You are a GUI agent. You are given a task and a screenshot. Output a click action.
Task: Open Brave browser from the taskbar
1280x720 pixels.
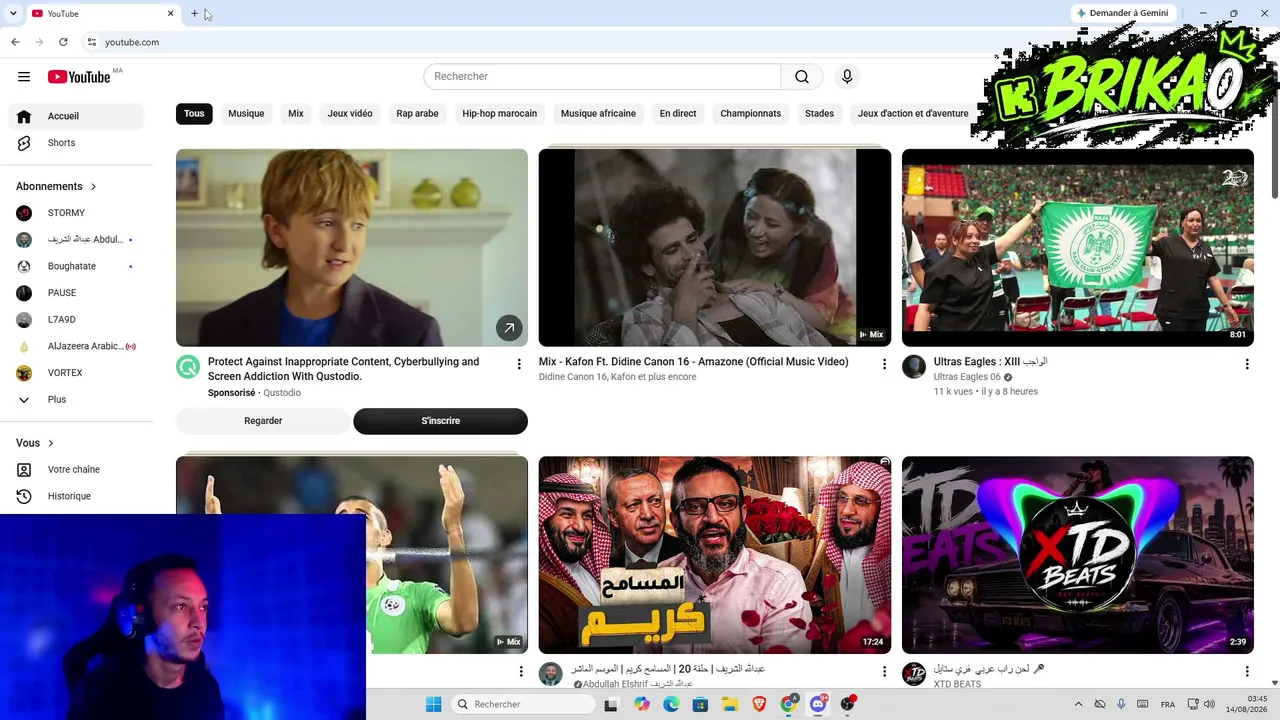(x=759, y=704)
